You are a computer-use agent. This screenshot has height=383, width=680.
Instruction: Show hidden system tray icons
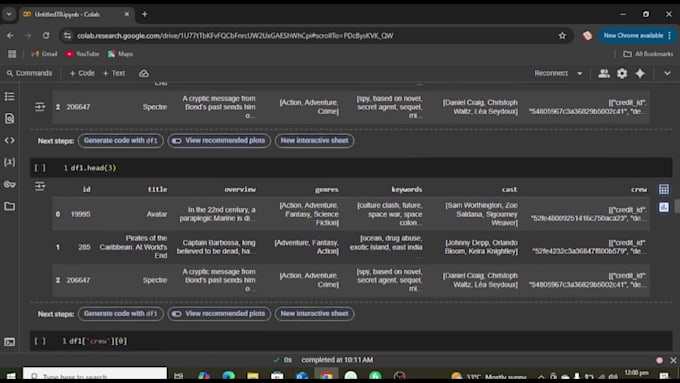click(541, 376)
